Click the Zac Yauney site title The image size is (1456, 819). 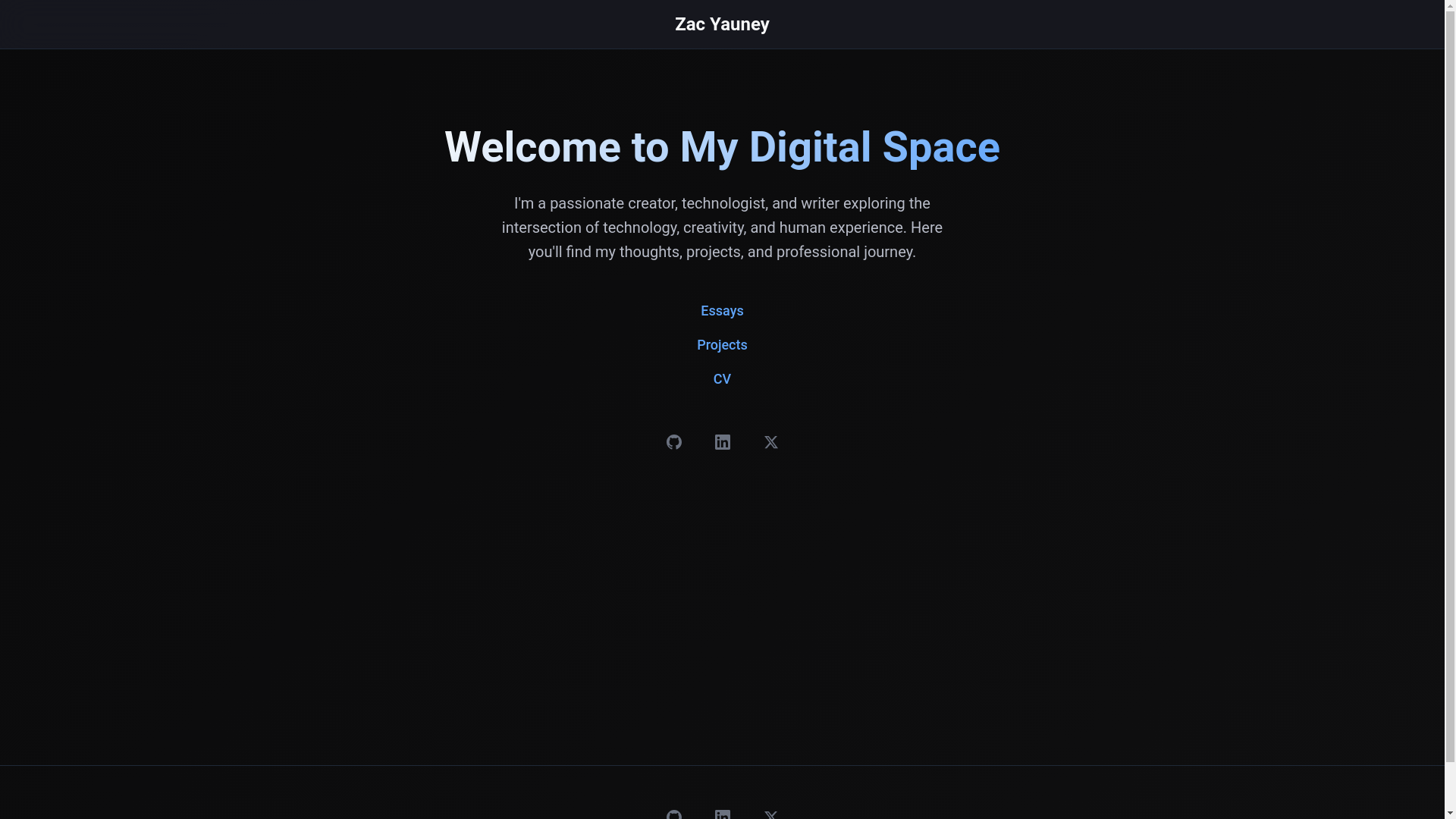click(722, 24)
